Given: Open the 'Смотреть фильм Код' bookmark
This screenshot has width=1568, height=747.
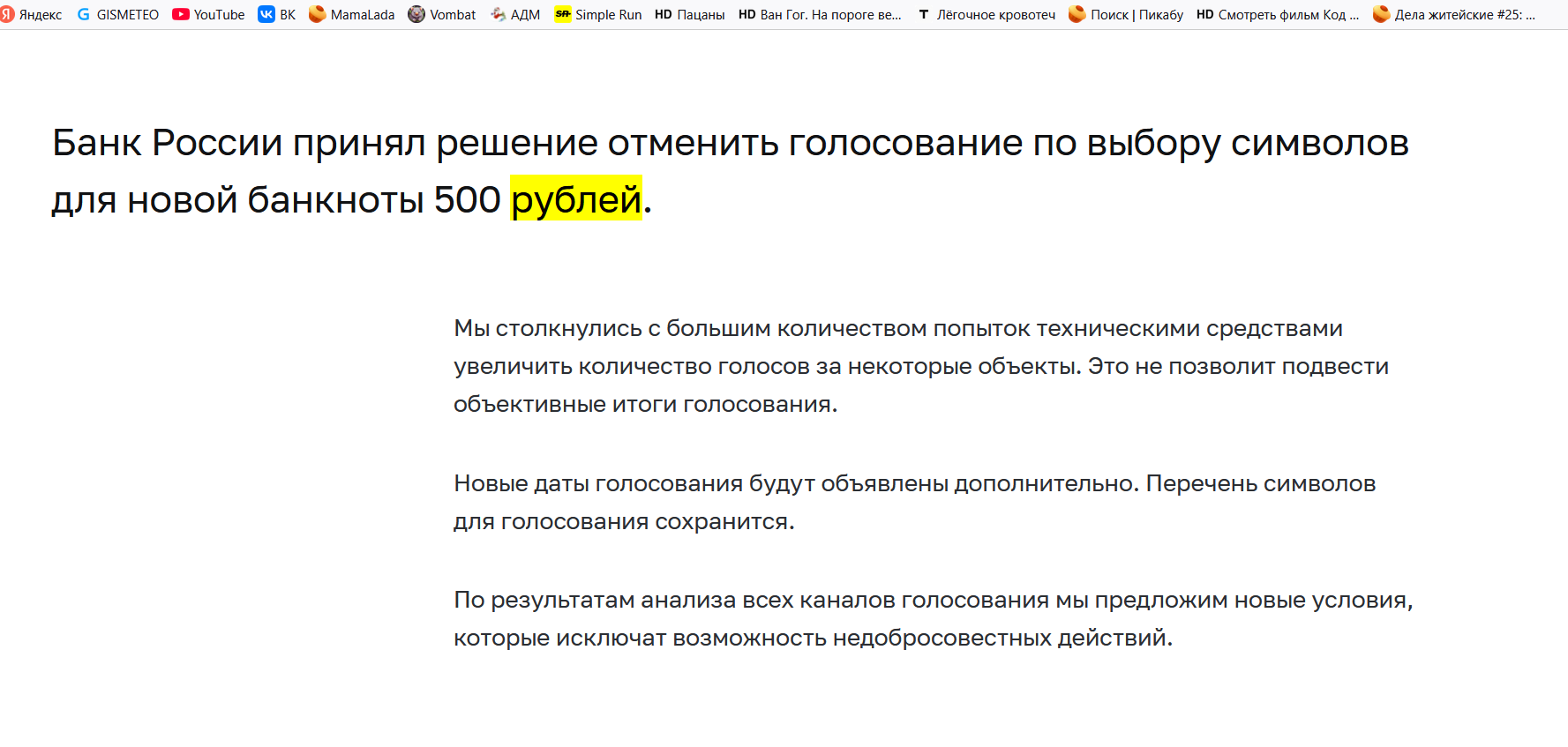Looking at the screenshot, I should tap(1278, 14).
